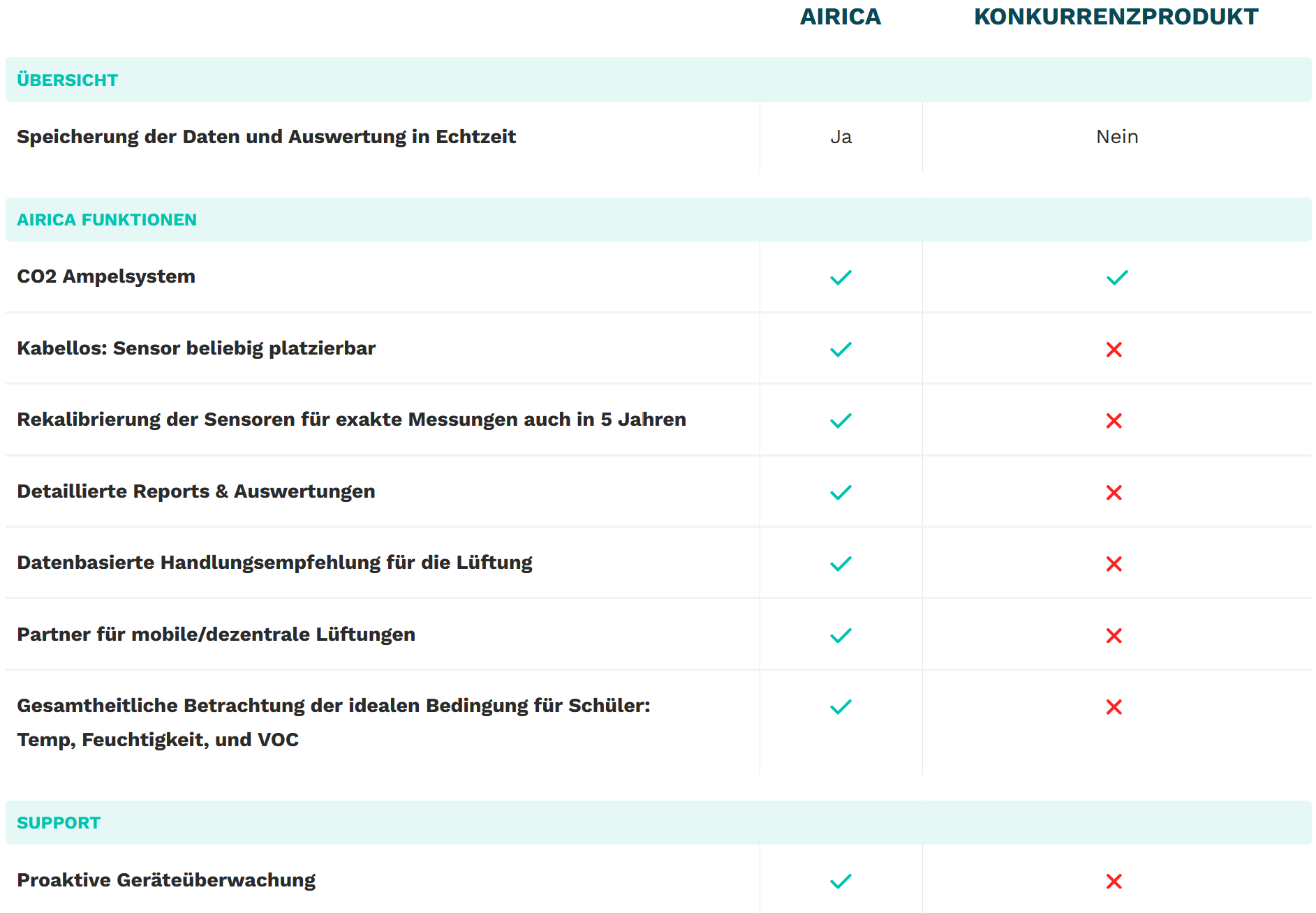Click red X for Rekalibrierung der Sensoren

pos(1114,421)
